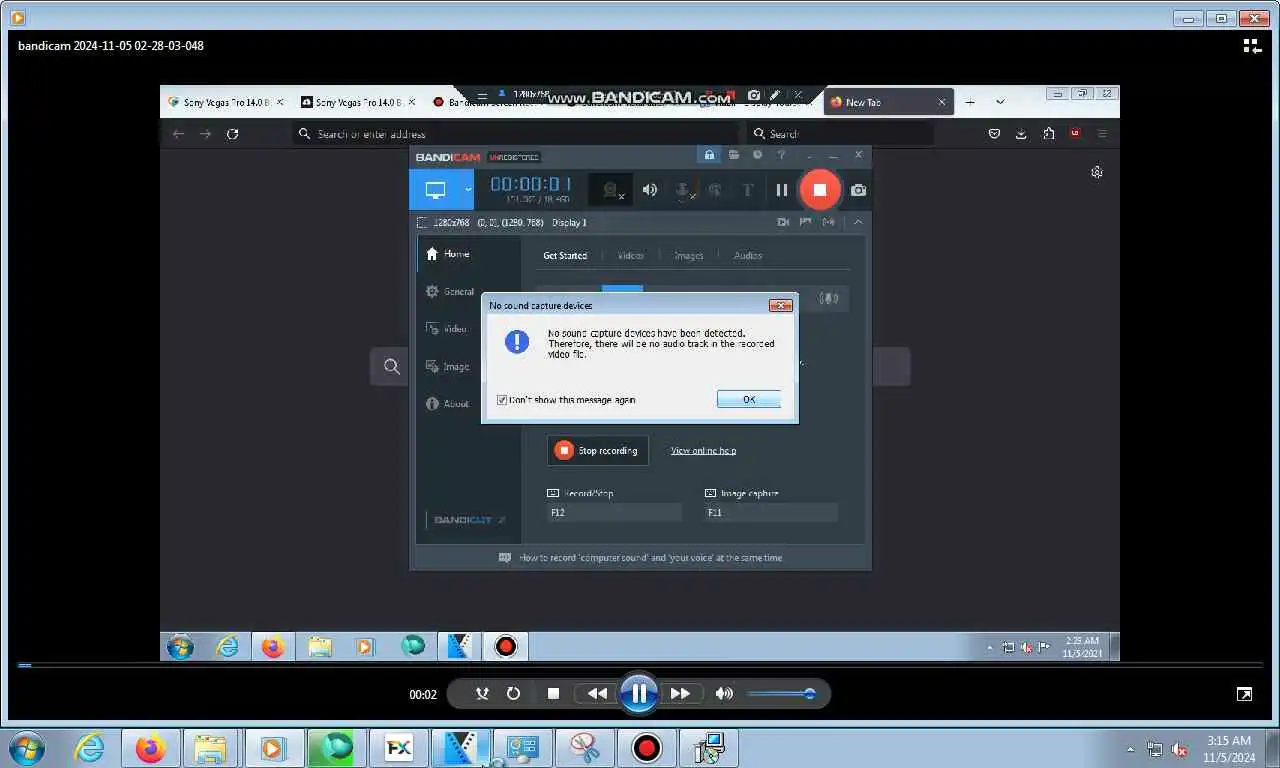Click the media player seek bar
The image size is (1280, 768).
coord(640,665)
